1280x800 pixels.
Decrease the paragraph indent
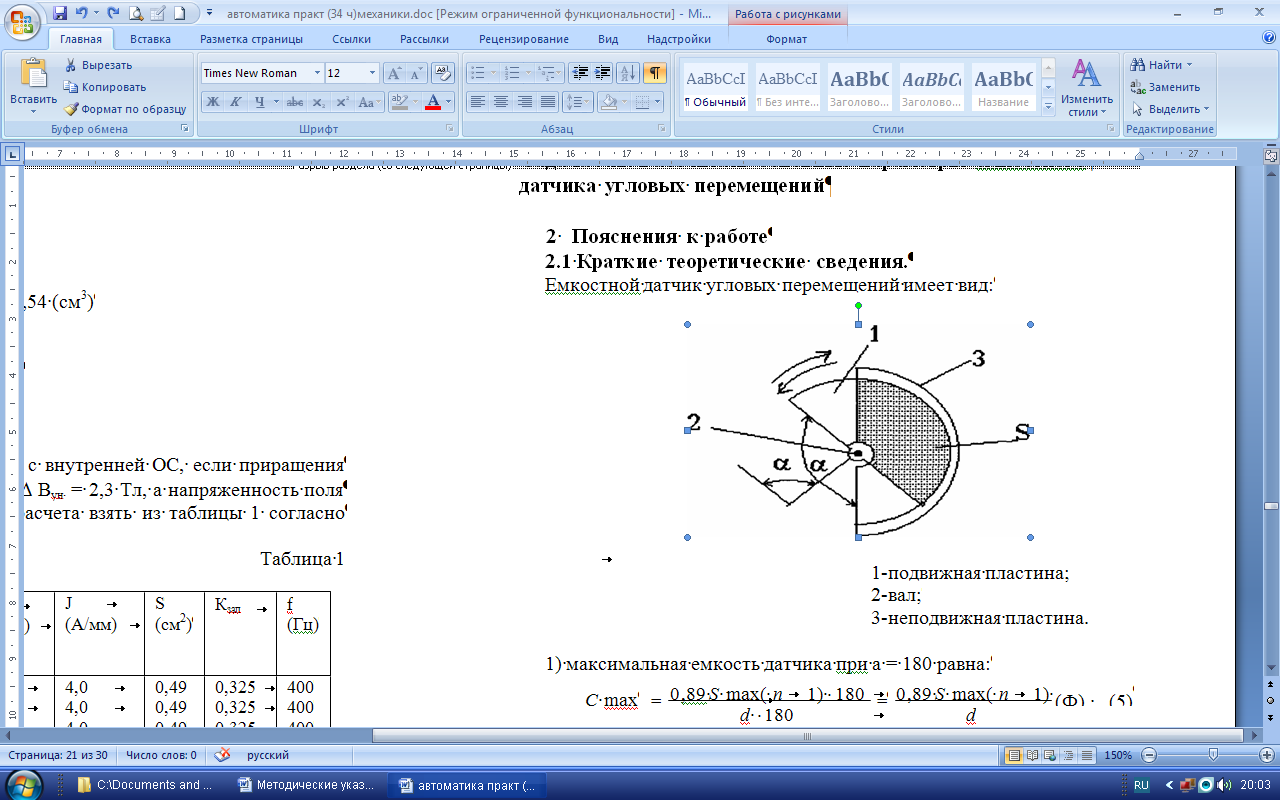pos(579,73)
